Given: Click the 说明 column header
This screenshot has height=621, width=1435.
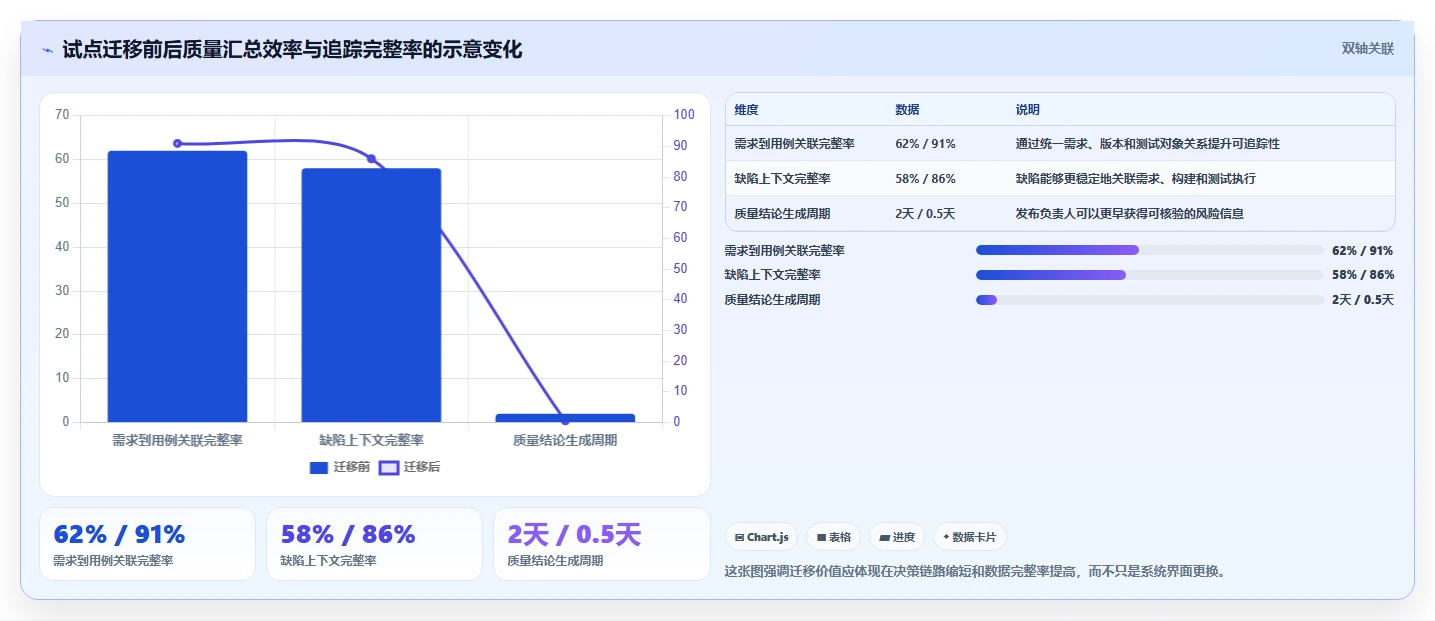Looking at the screenshot, I should pos(1027,110).
